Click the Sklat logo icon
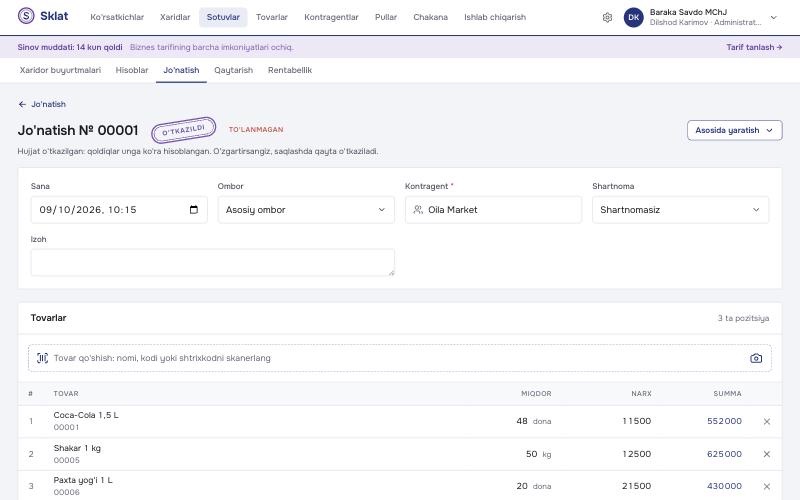Viewport: 800px width, 500px height. (x=26, y=16)
